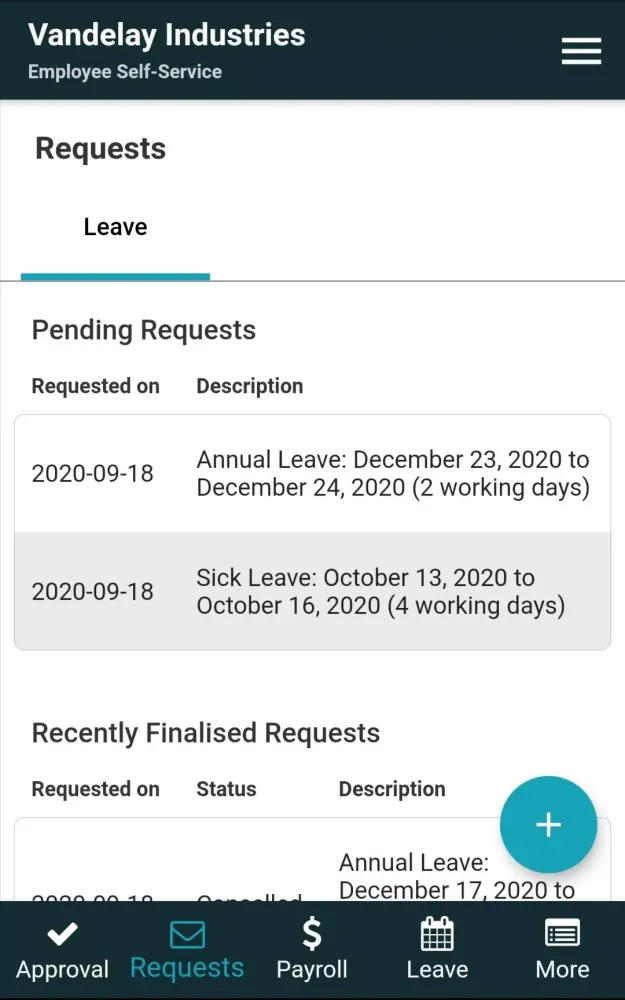The width and height of the screenshot is (625, 1000).
Task: Click the Vandelay Industries title
Action: point(167,35)
